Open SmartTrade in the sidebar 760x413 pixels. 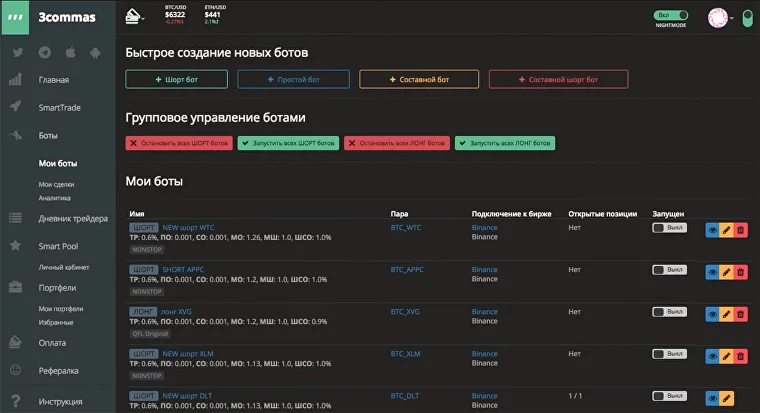pyautogui.click(x=60, y=105)
